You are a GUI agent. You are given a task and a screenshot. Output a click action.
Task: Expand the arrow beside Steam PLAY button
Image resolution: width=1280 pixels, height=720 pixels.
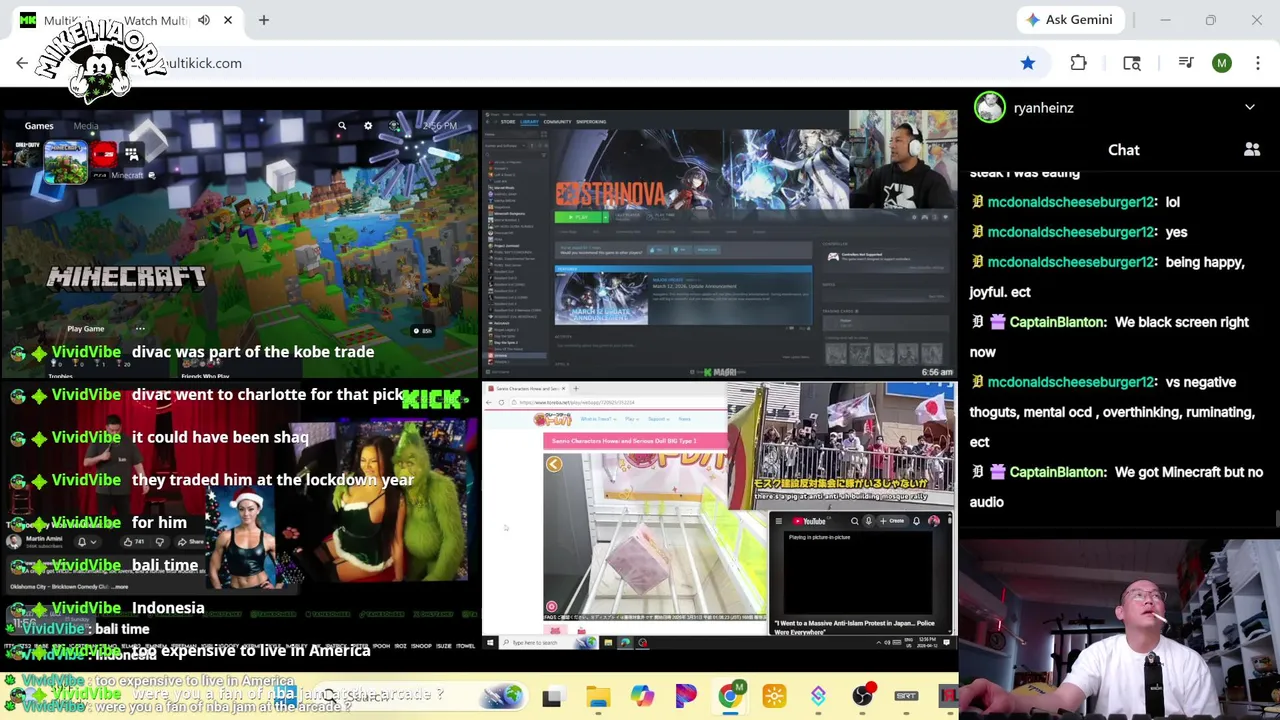pos(605,217)
